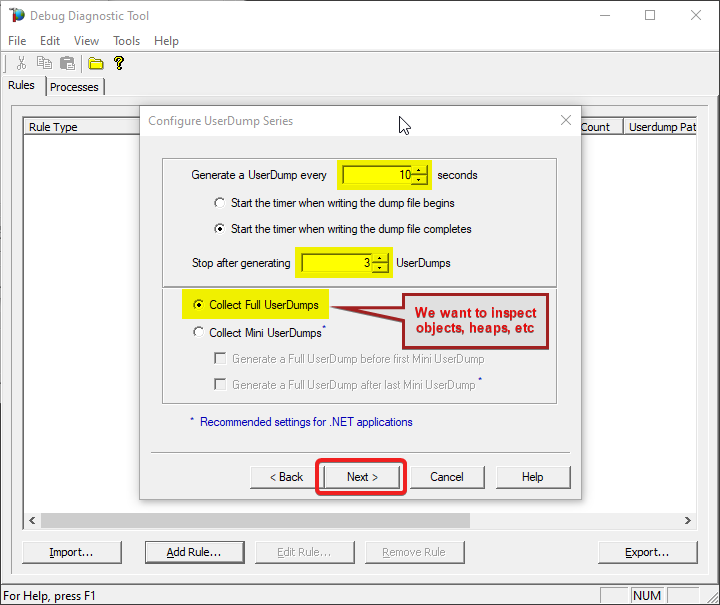Click the UserDumps count input field
Image resolution: width=720 pixels, height=605 pixels.
point(337,263)
